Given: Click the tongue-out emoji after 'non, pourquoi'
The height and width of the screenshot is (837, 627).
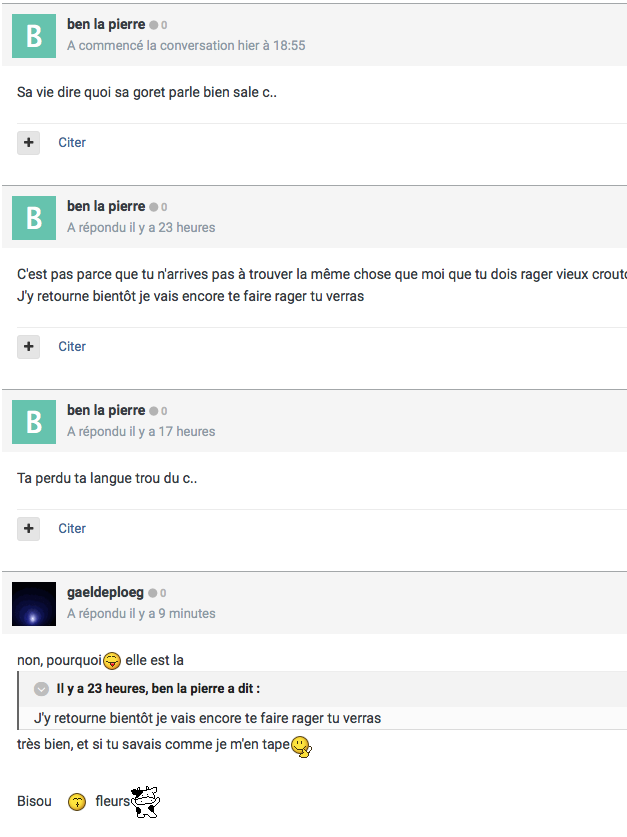Looking at the screenshot, I should [113, 661].
